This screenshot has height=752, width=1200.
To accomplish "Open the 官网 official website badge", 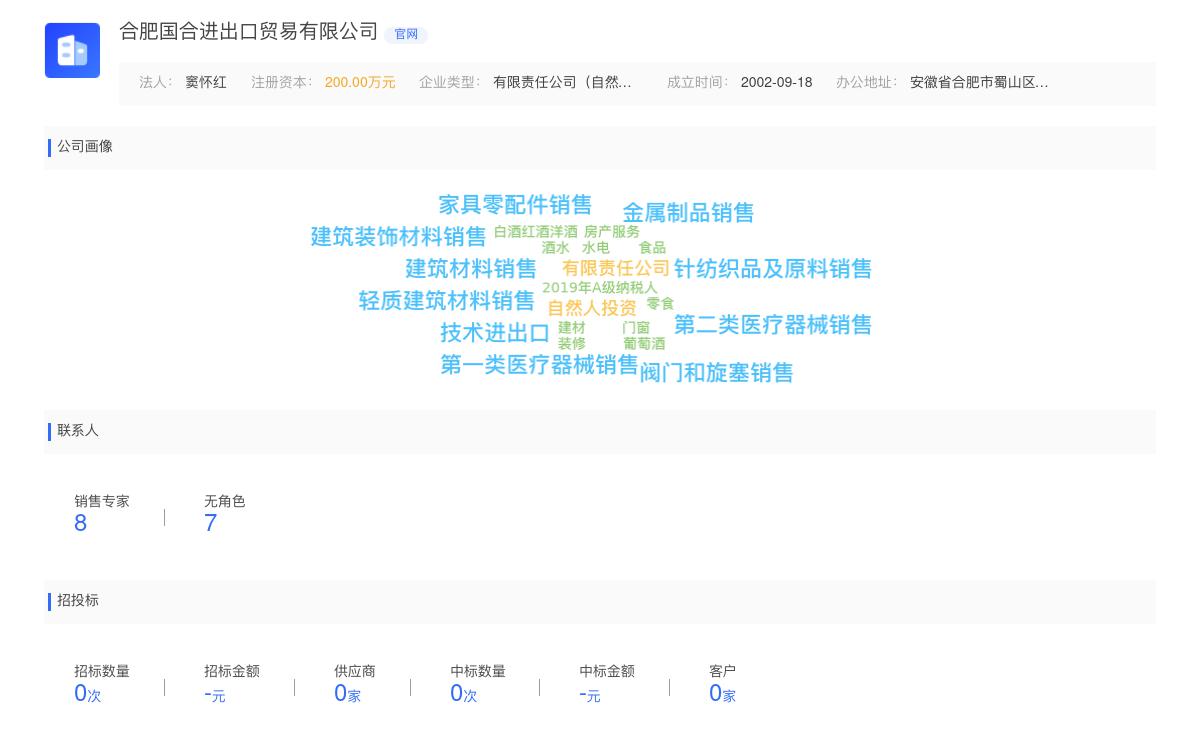I will 406,34.
